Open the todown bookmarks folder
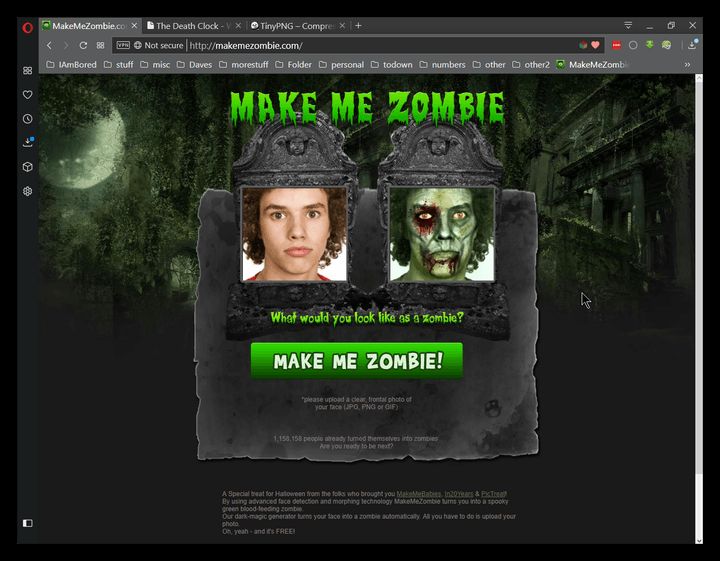Viewport: 720px width, 561px height. point(392,65)
